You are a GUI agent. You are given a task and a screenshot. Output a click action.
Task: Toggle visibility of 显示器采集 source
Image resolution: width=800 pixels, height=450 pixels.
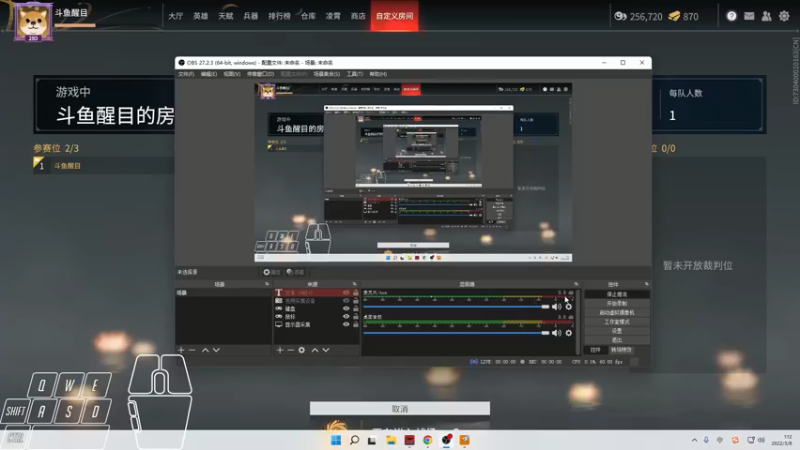346,324
